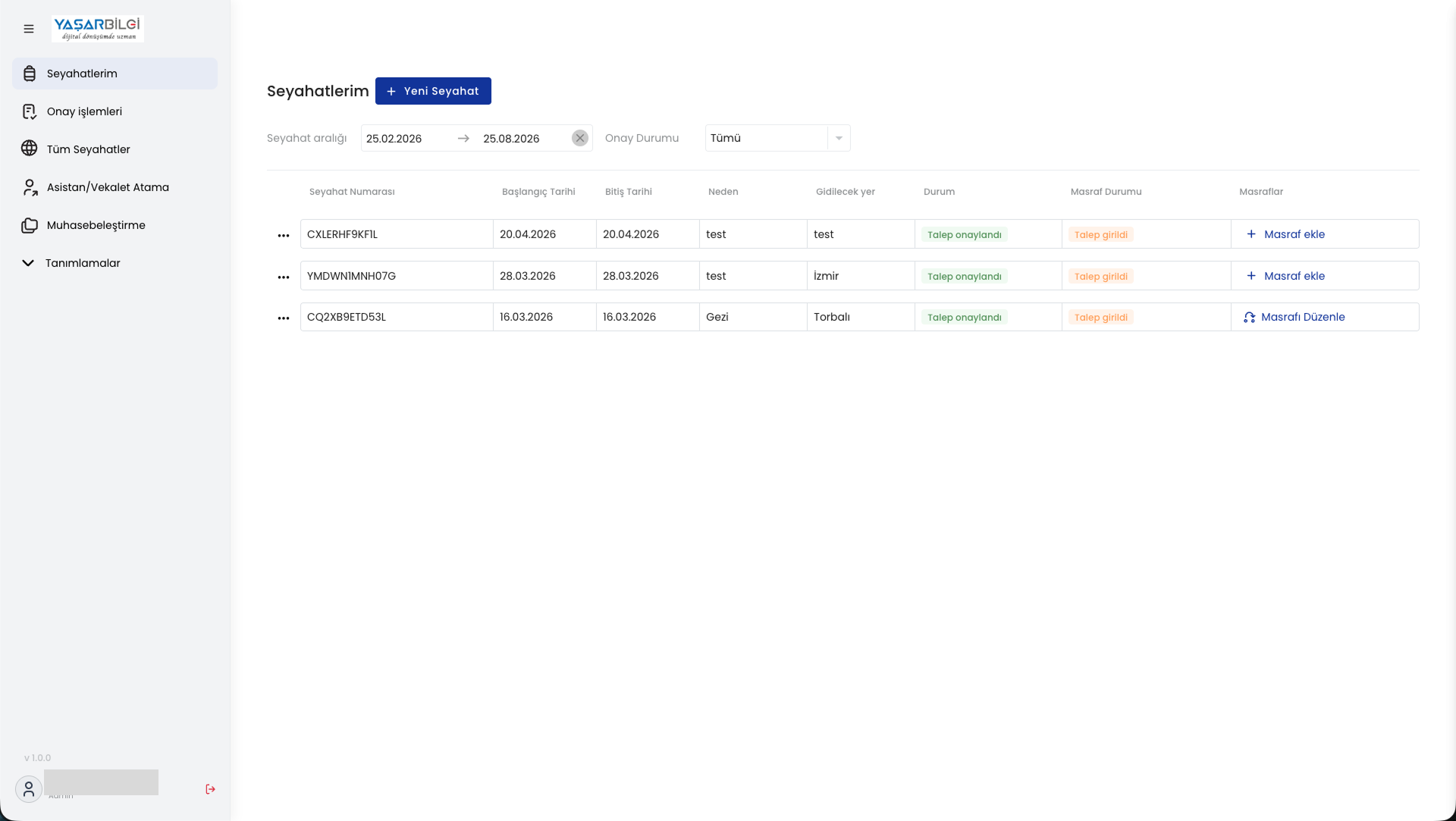Select the trip number cell CXLERHF9KF1L
This screenshot has width=1456, height=821.
(397, 234)
